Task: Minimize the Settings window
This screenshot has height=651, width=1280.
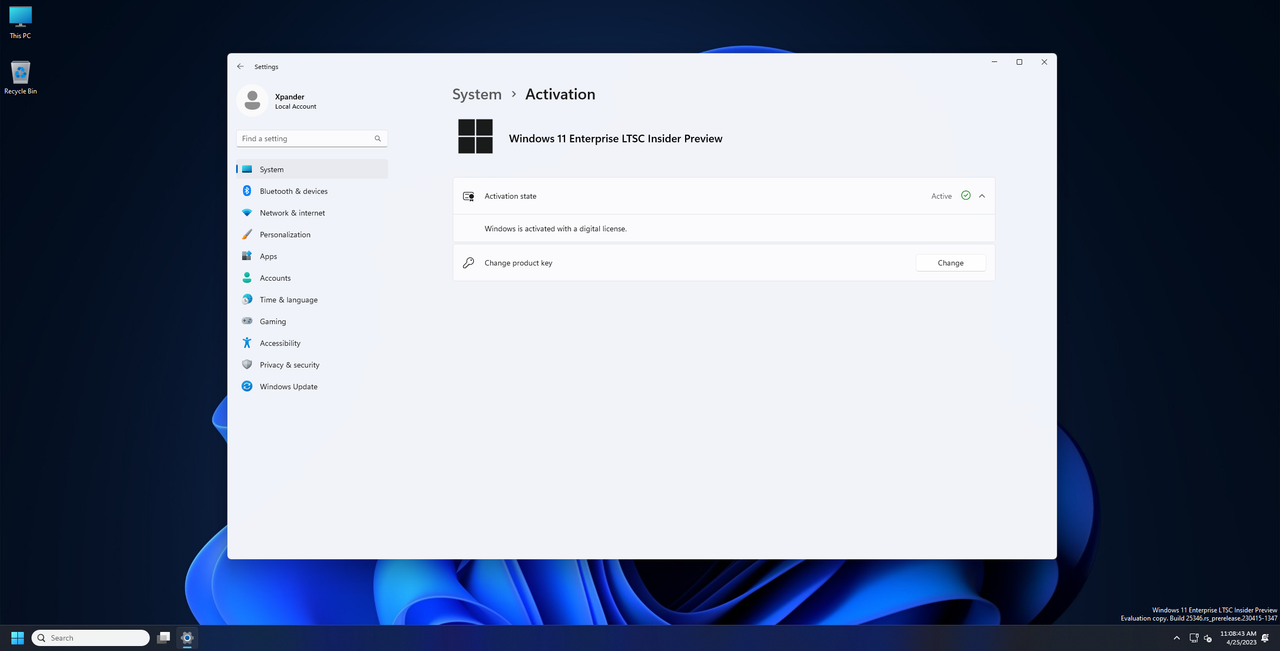Action: [994, 62]
